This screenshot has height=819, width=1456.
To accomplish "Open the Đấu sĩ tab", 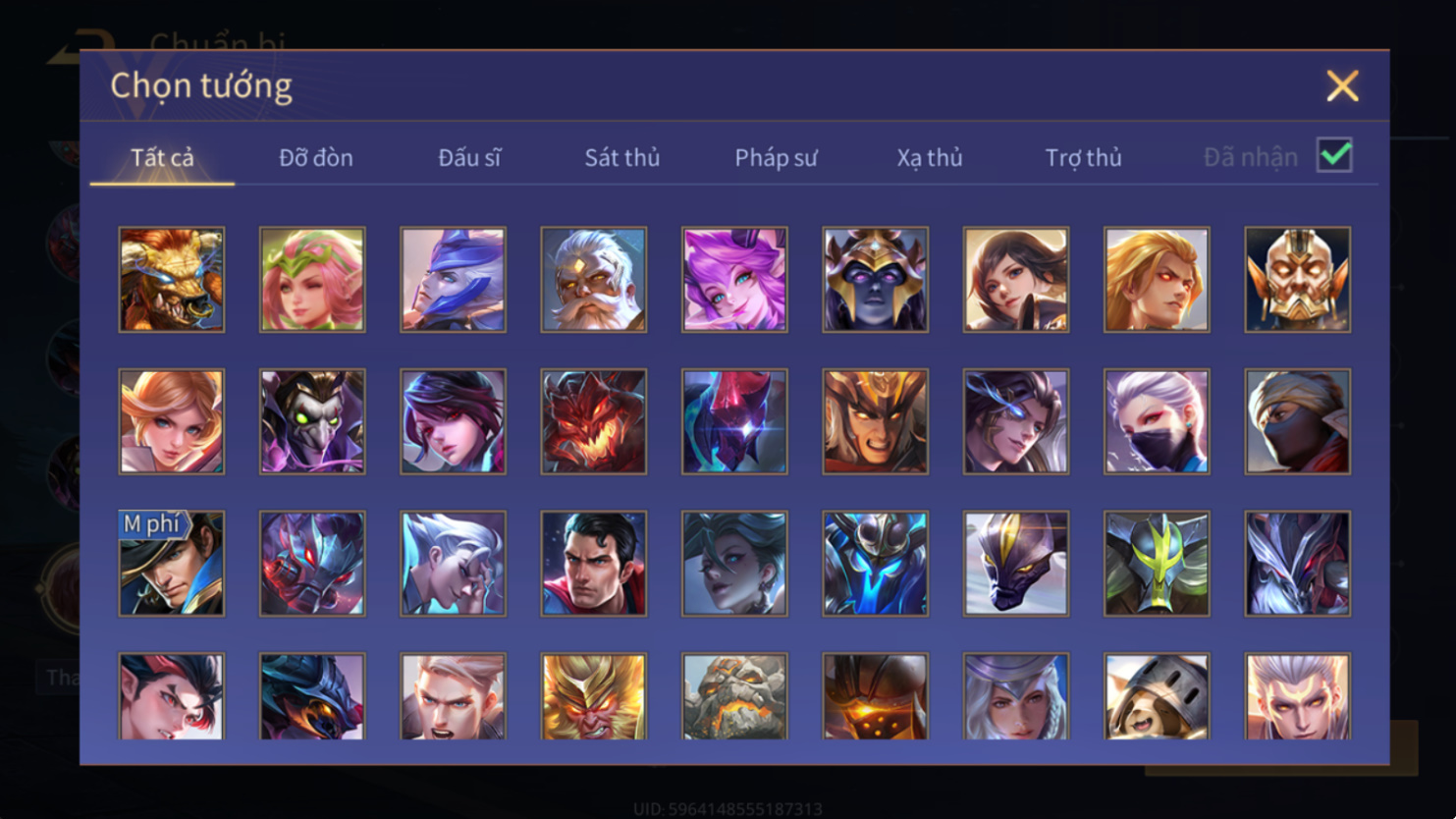I will [x=469, y=157].
